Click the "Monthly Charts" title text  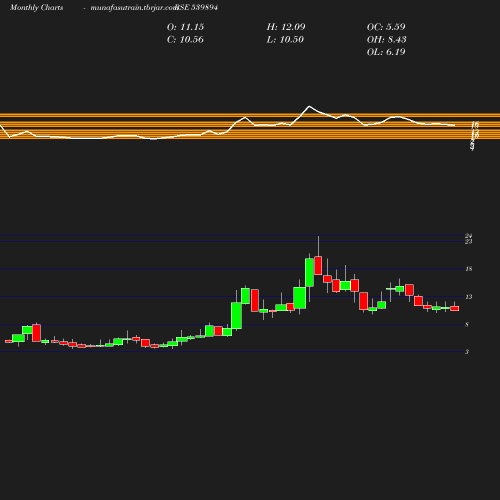point(37,8)
